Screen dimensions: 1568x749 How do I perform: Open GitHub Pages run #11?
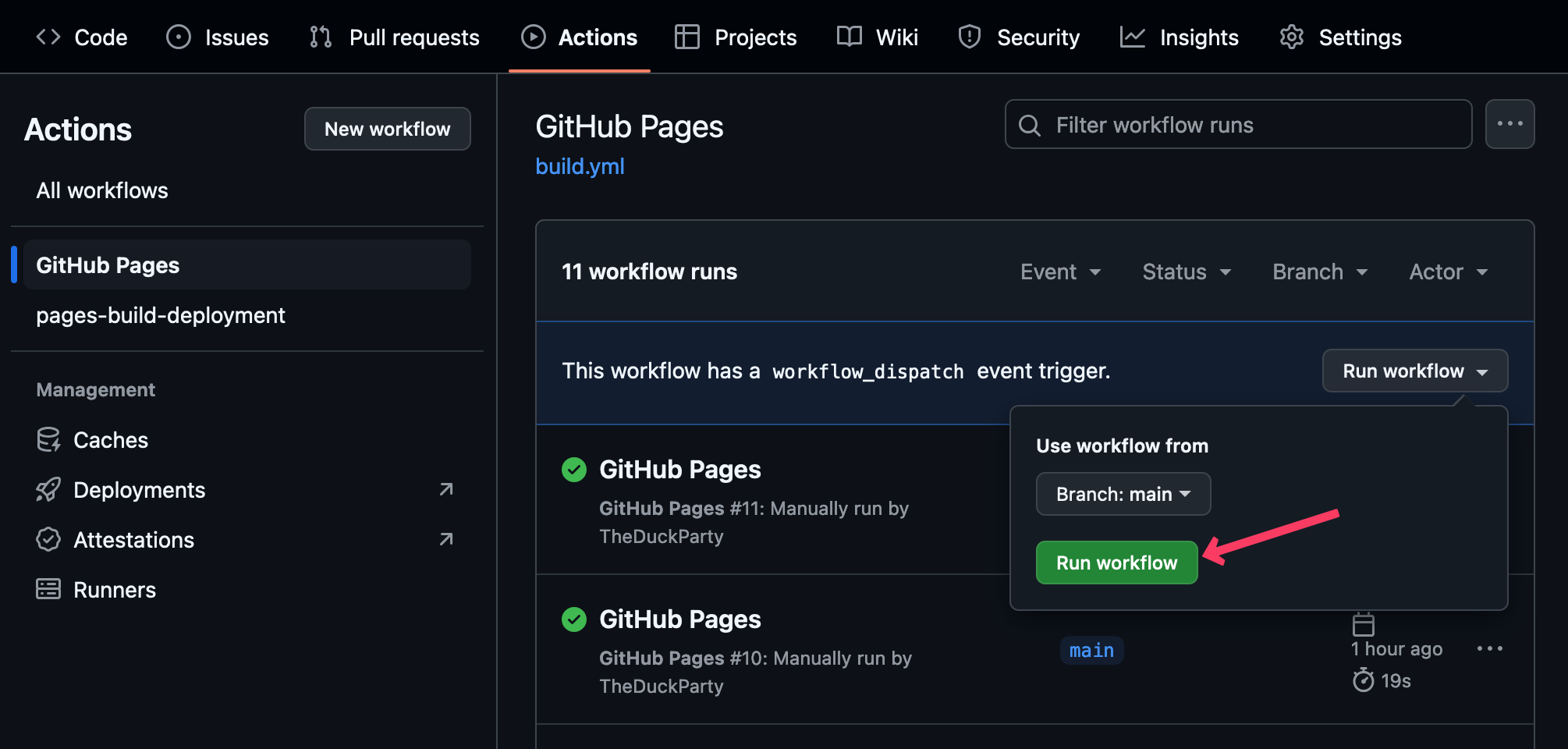(x=680, y=470)
